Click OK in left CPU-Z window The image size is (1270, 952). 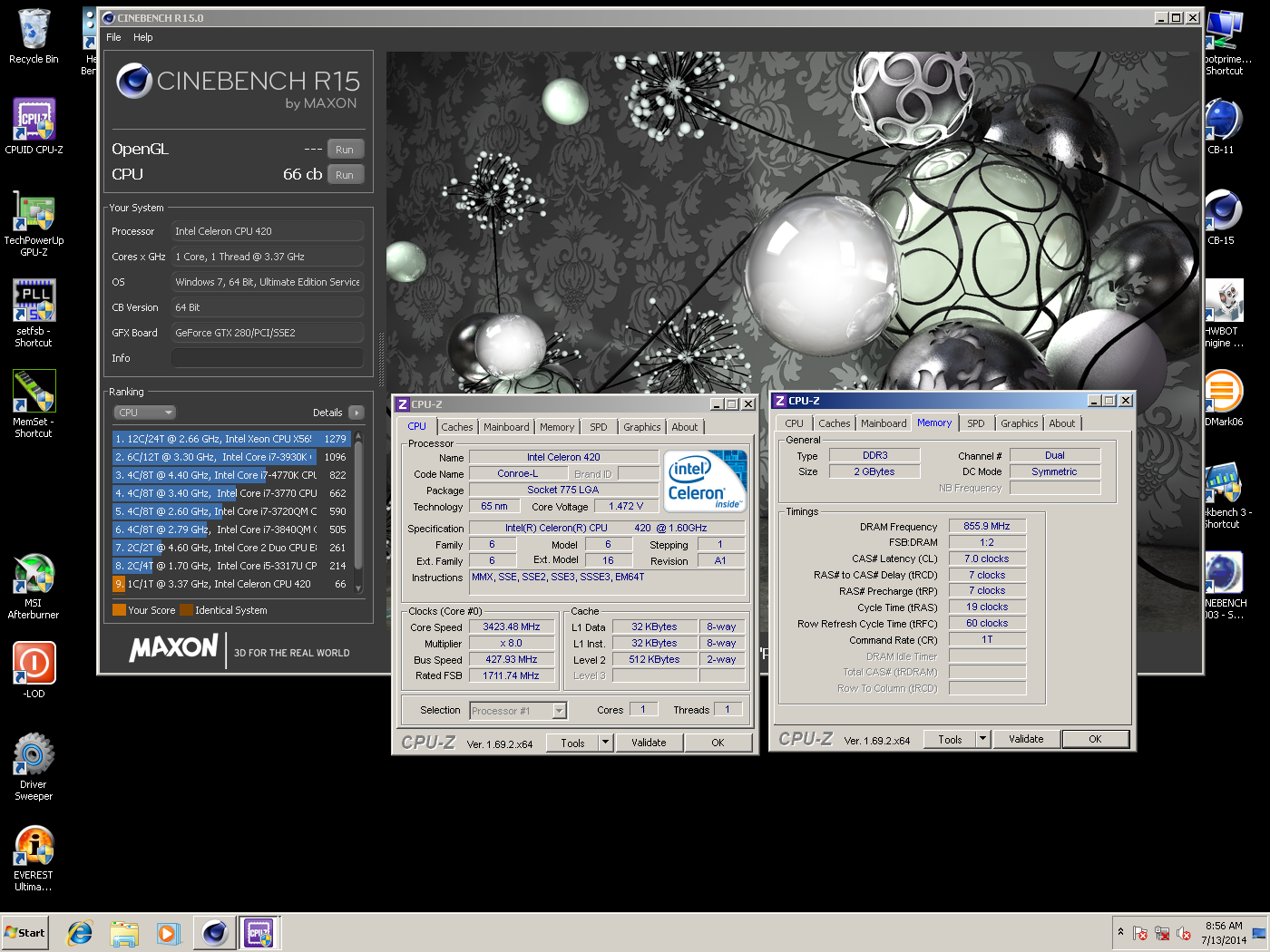[x=718, y=743]
